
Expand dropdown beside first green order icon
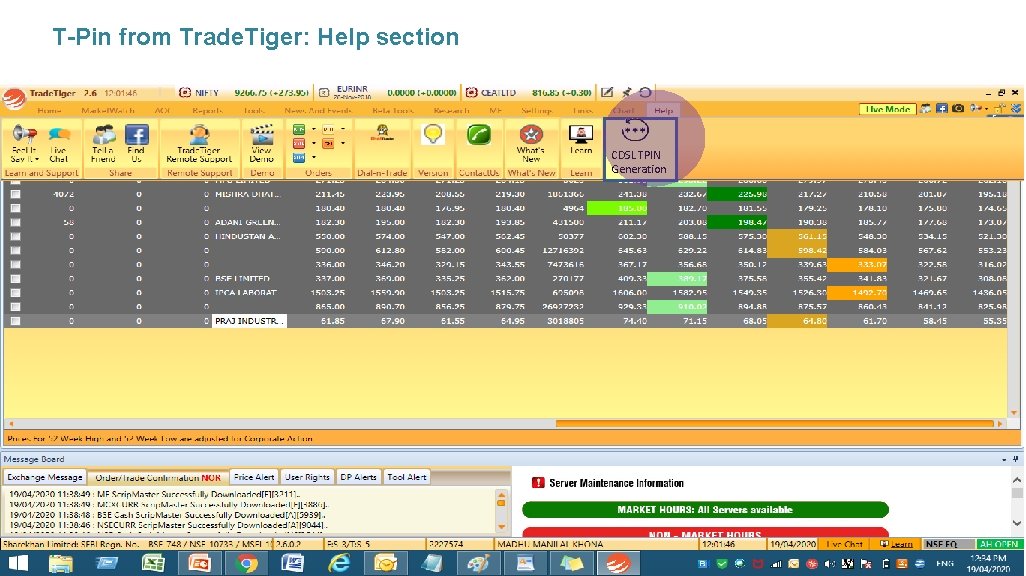pos(313,129)
